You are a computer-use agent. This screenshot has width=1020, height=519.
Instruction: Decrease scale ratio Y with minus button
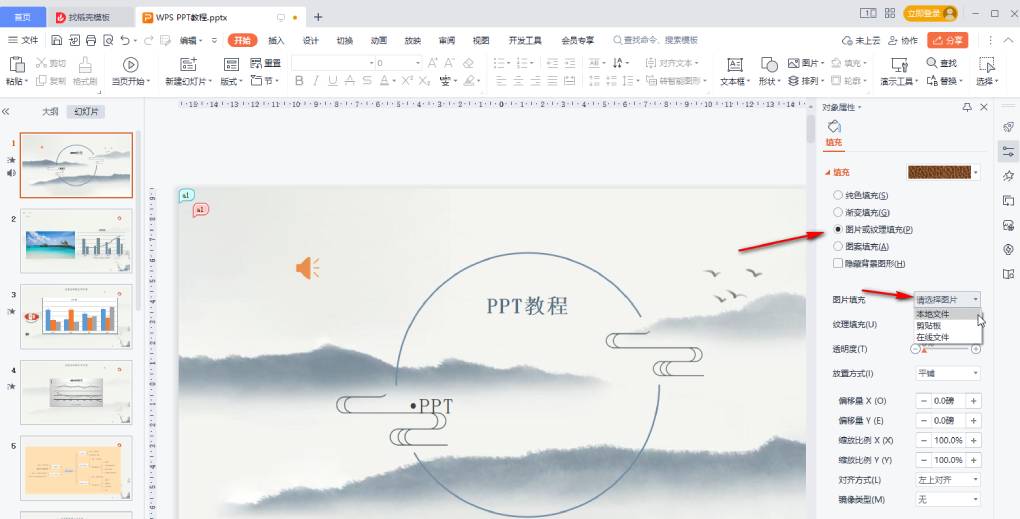(x=924, y=460)
